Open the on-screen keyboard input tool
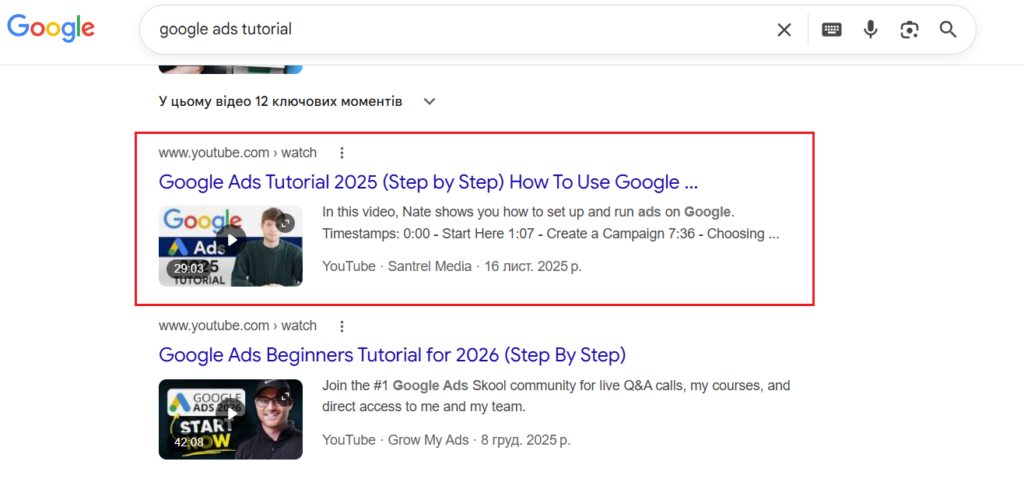 coord(831,29)
